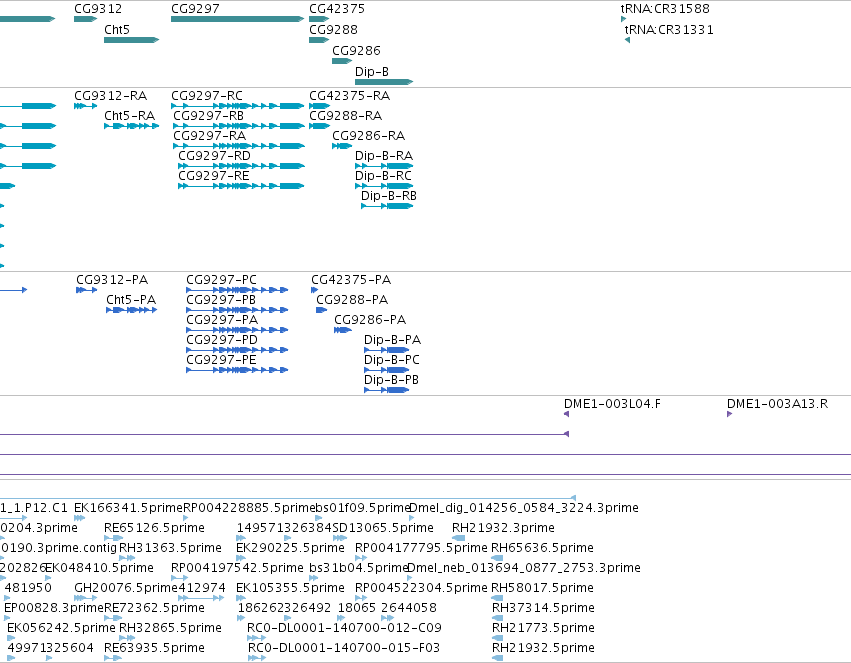The width and height of the screenshot is (851, 663).
Task: Select the CG42375 gene label
Action: click(x=337, y=9)
